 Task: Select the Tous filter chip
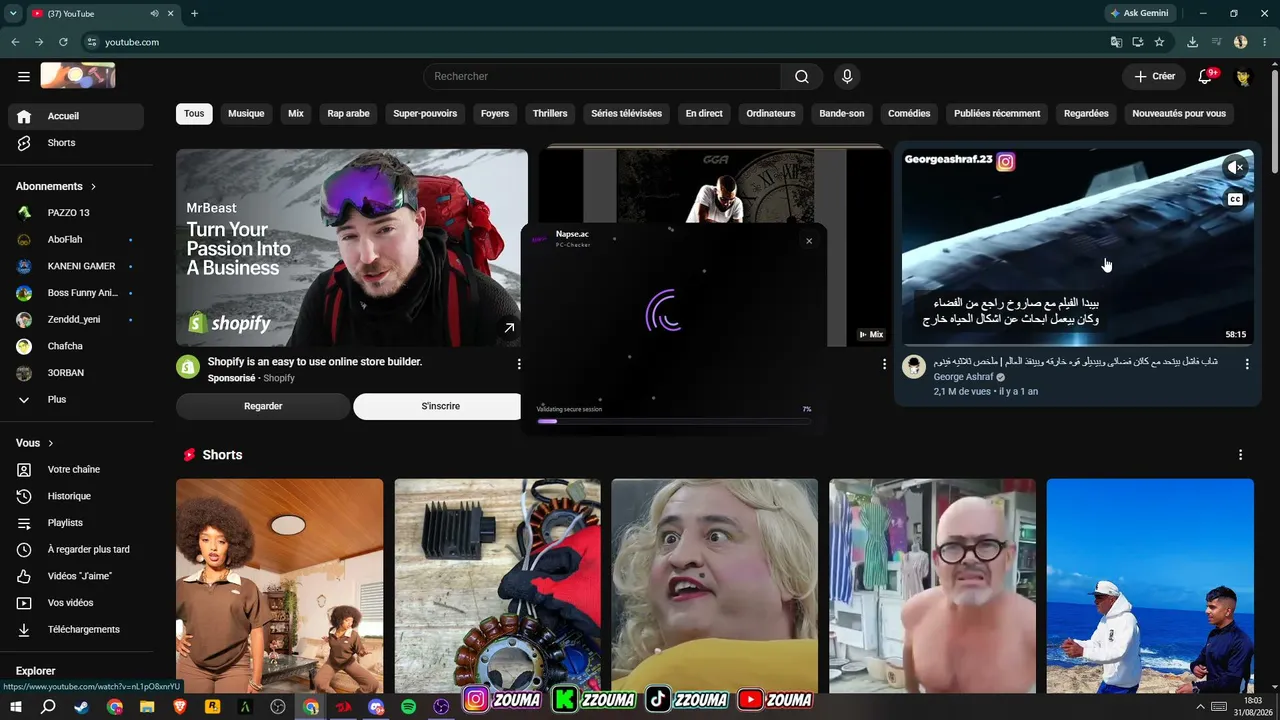coord(194,114)
